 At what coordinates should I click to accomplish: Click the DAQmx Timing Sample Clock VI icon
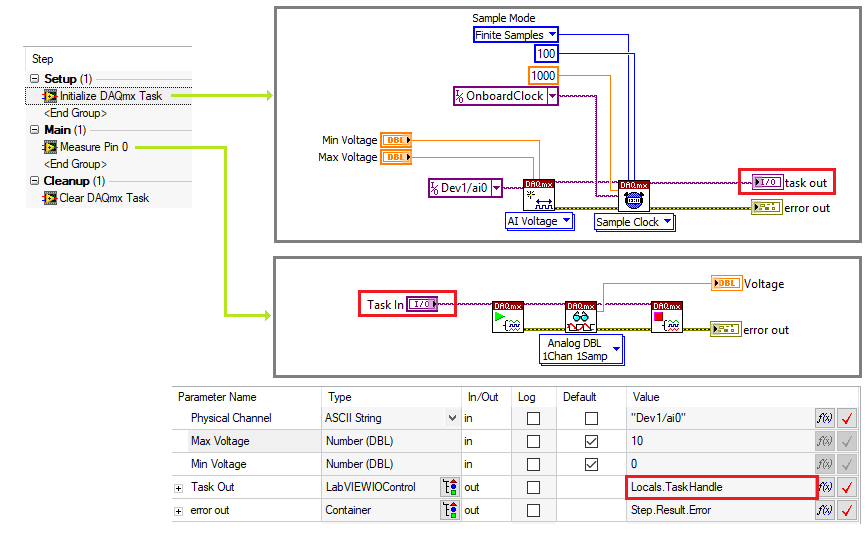634,194
